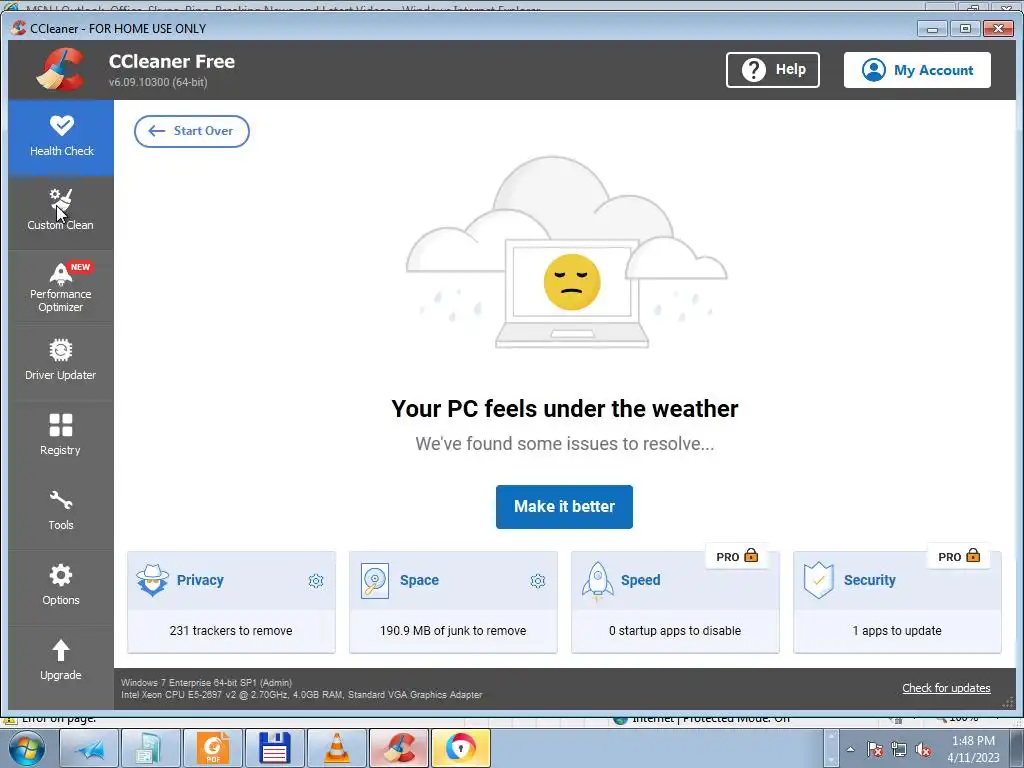Click the Privacy spy icon

(152, 580)
